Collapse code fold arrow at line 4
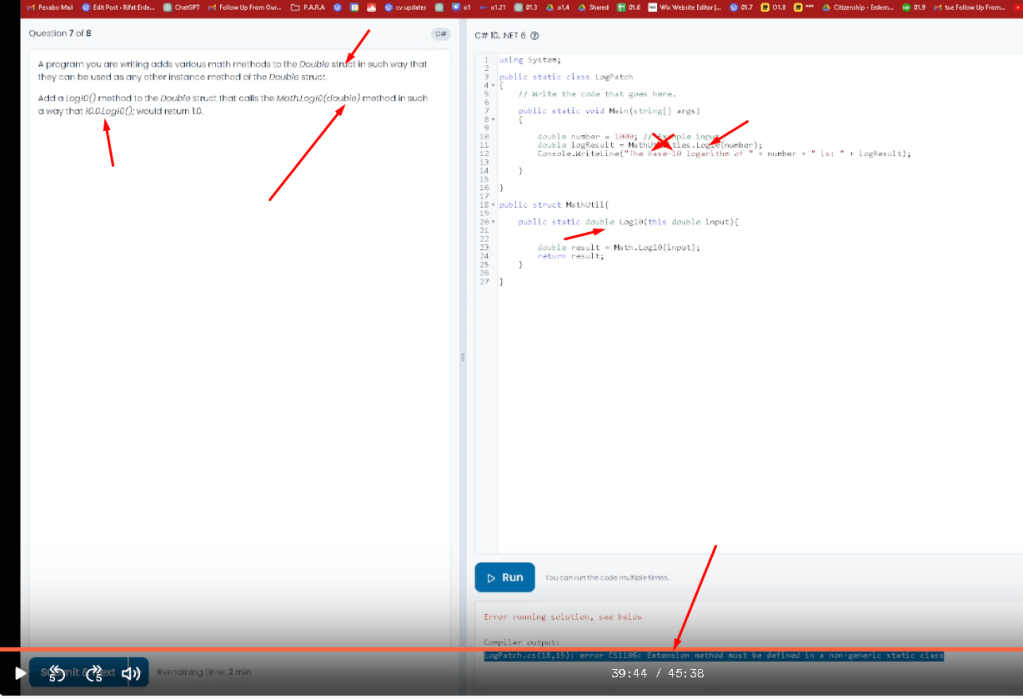 tap(493, 85)
